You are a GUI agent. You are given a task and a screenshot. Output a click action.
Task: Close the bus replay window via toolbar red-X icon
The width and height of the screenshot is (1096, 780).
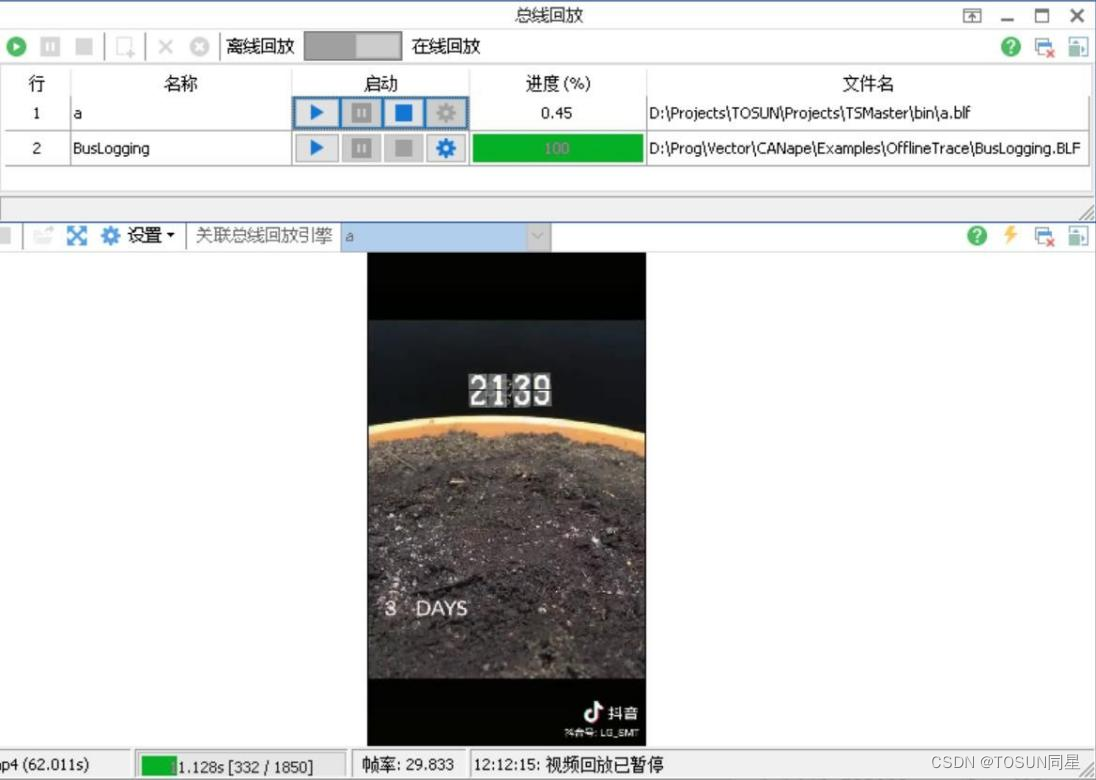pyautogui.click(x=1044, y=47)
